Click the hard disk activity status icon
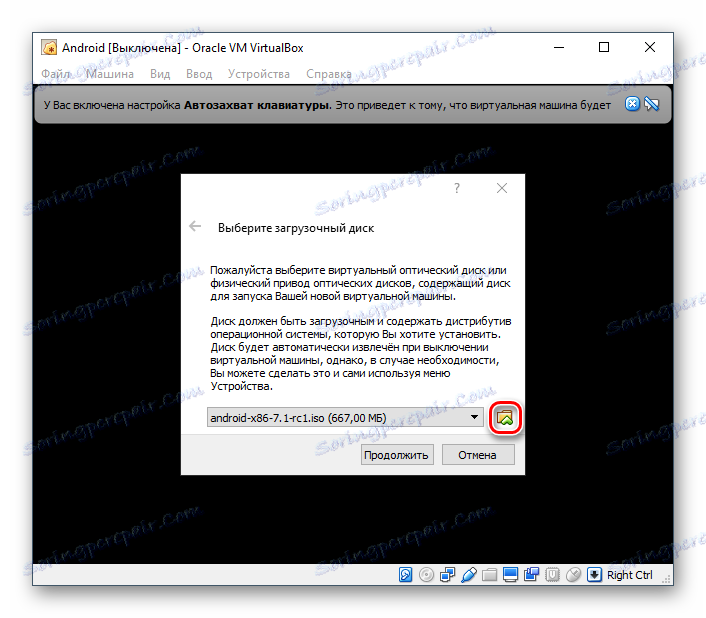 coord(405,575)
